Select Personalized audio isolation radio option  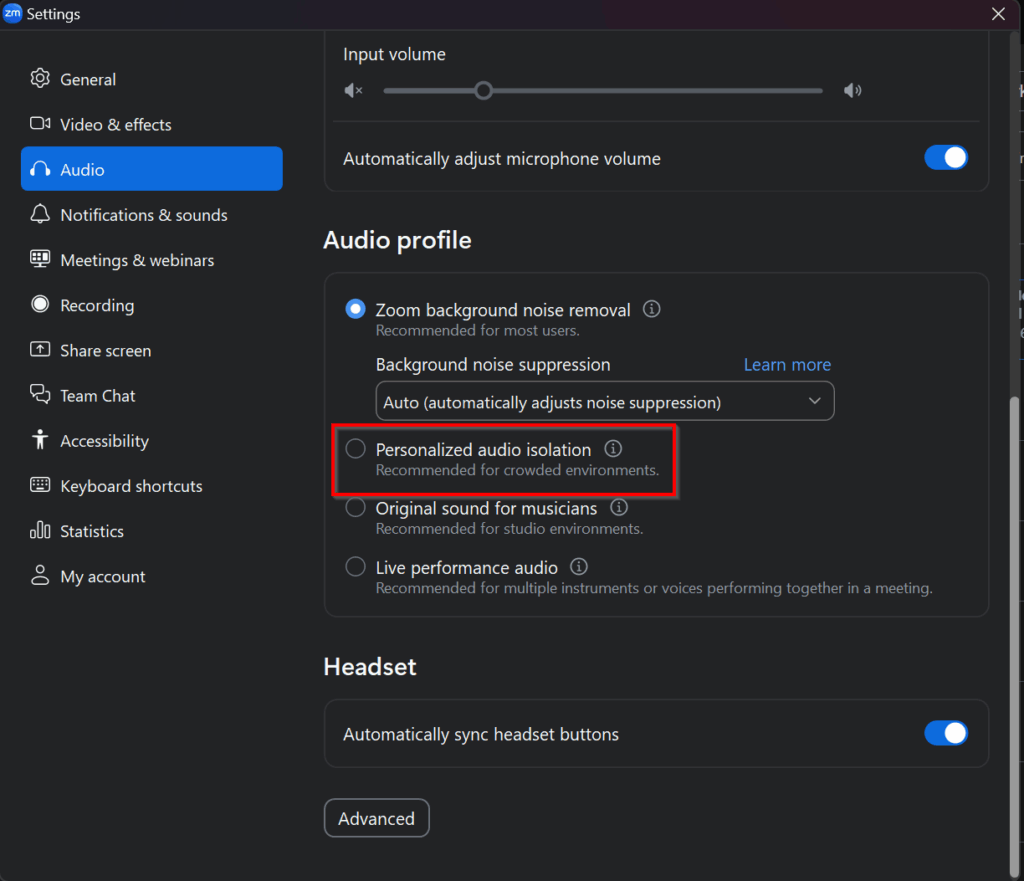pyautogui.click(x=355, y=450)
